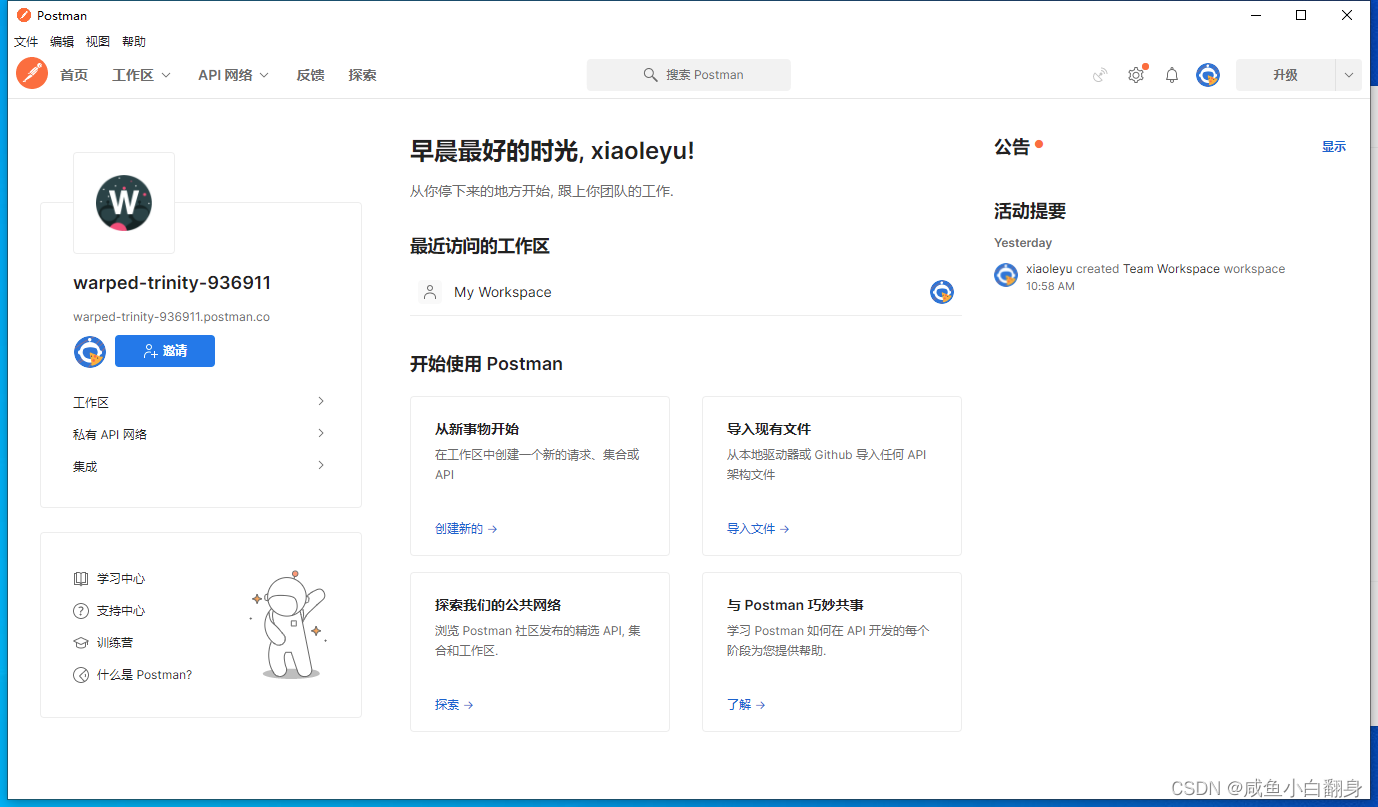Click member avatar beside invite button

coord(90,352)
